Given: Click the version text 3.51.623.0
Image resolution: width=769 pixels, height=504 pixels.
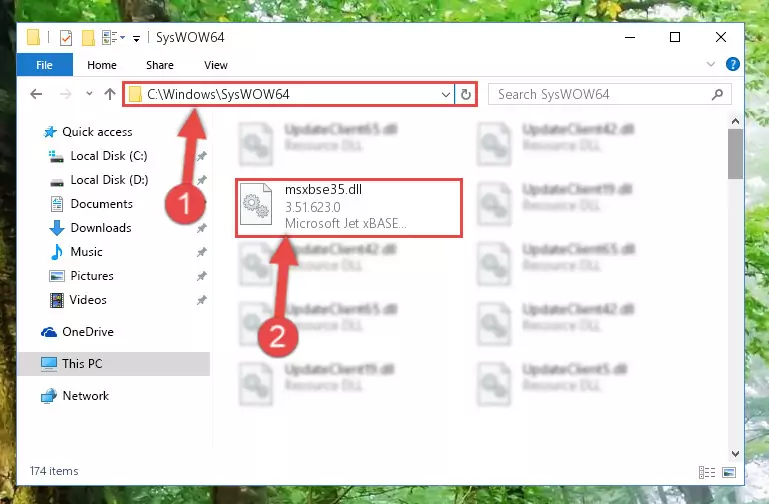Looking at the screenshot, I should [x=312, y=207].
